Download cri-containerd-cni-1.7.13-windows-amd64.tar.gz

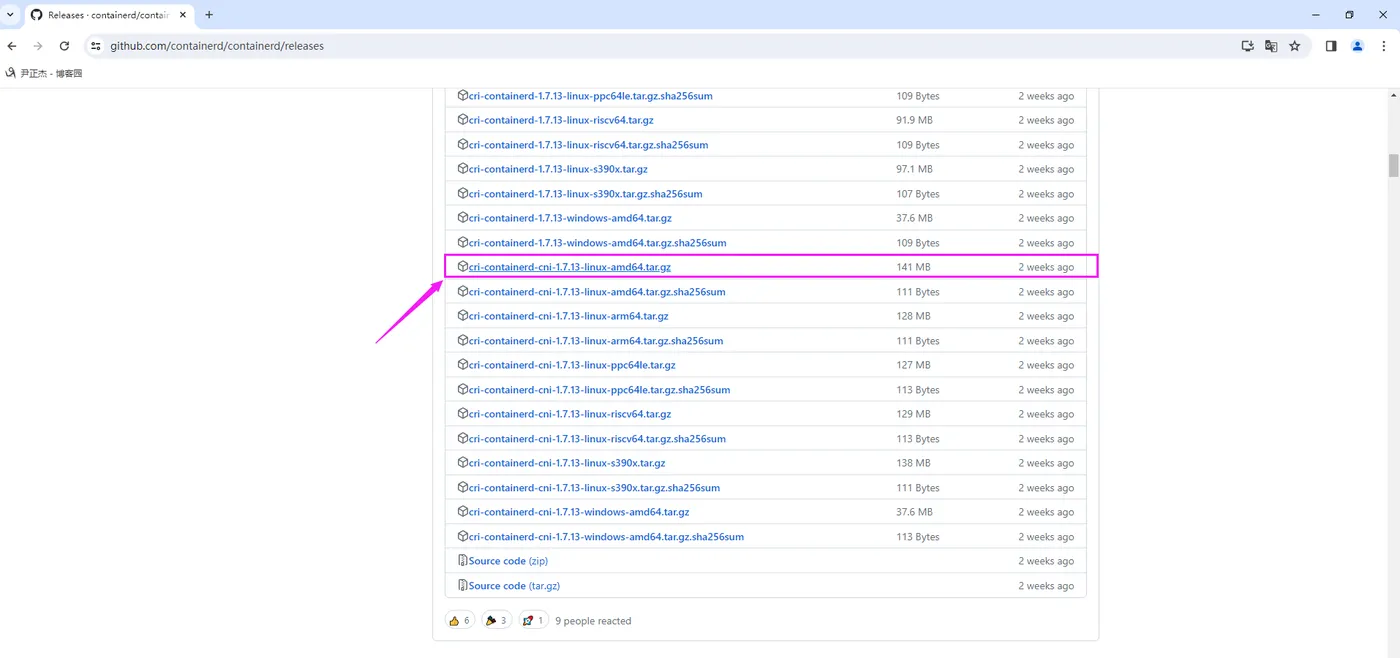(x=579, y=512)
